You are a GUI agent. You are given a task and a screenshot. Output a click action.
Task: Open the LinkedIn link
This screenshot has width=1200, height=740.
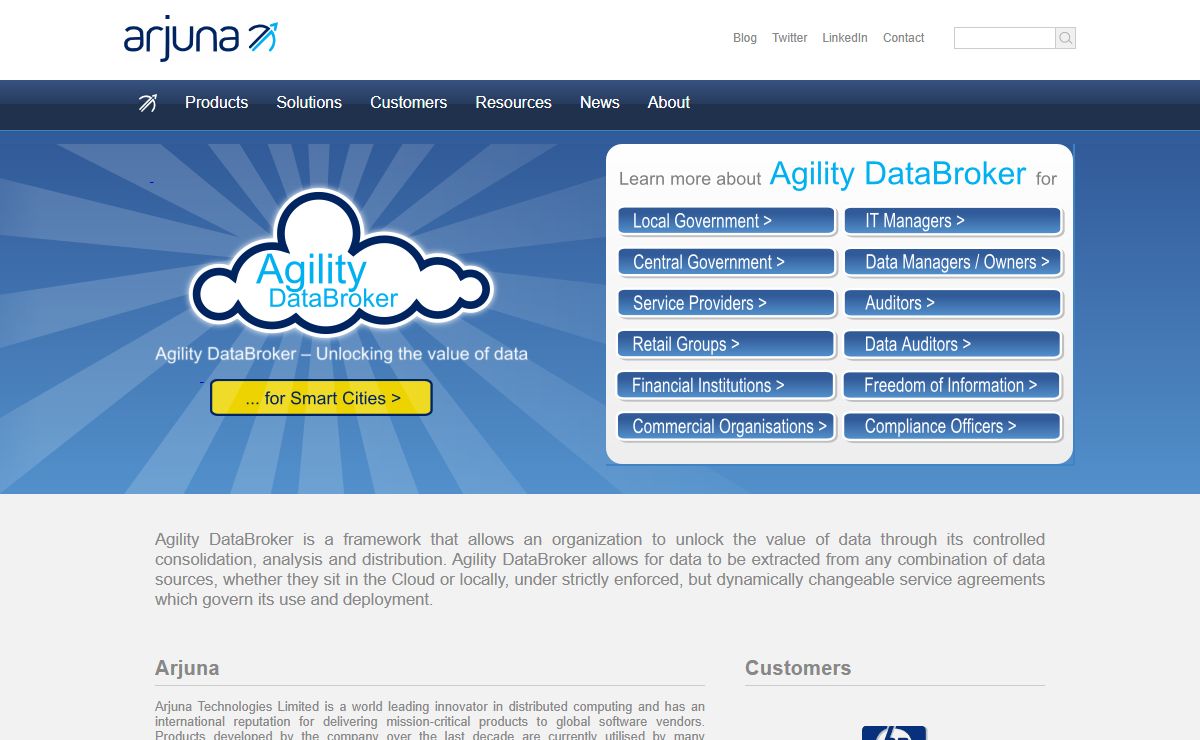point(845,38)
